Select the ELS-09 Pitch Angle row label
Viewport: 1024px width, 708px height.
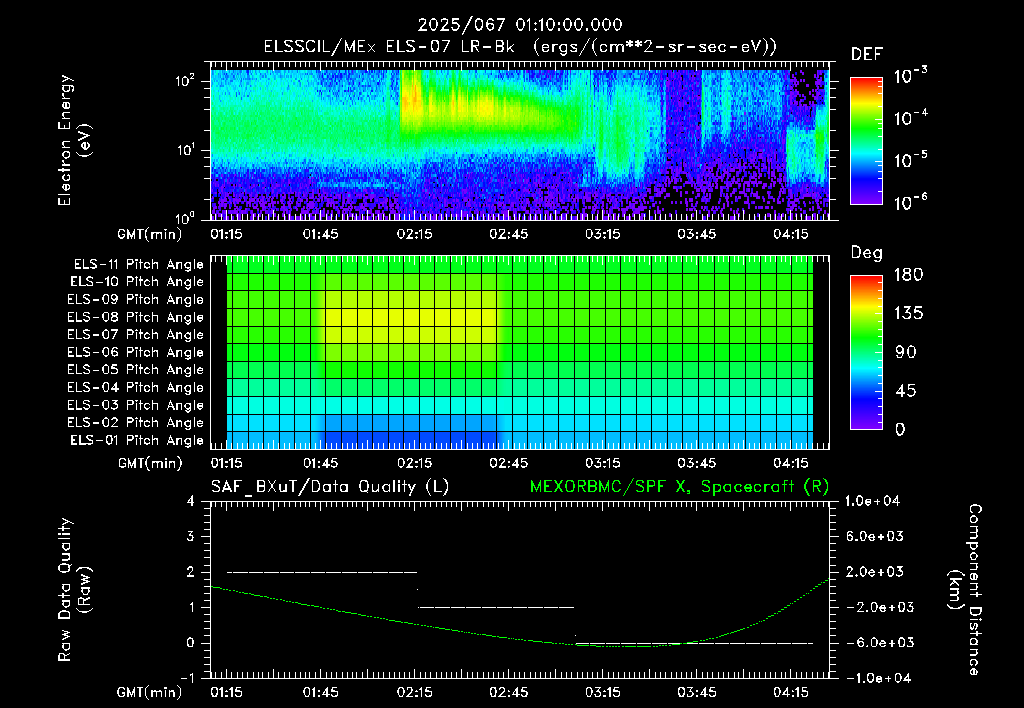(136, 300)
